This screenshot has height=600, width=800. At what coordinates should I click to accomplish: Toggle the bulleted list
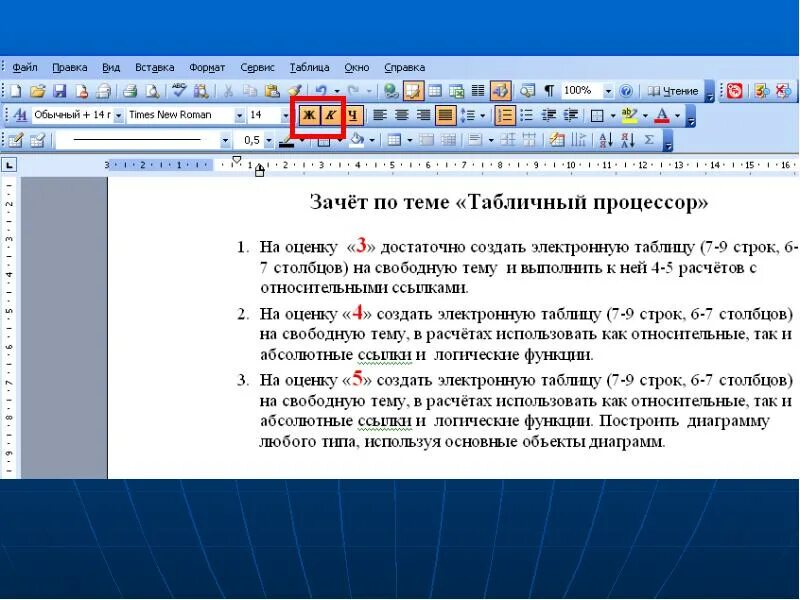coord(527,116)
